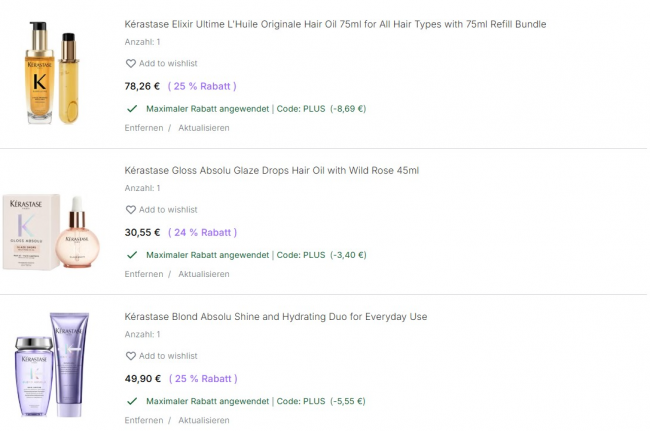Click green checkmark beside the -5,55 € discount
Screen dimensions: 650x431
[132, 401]
